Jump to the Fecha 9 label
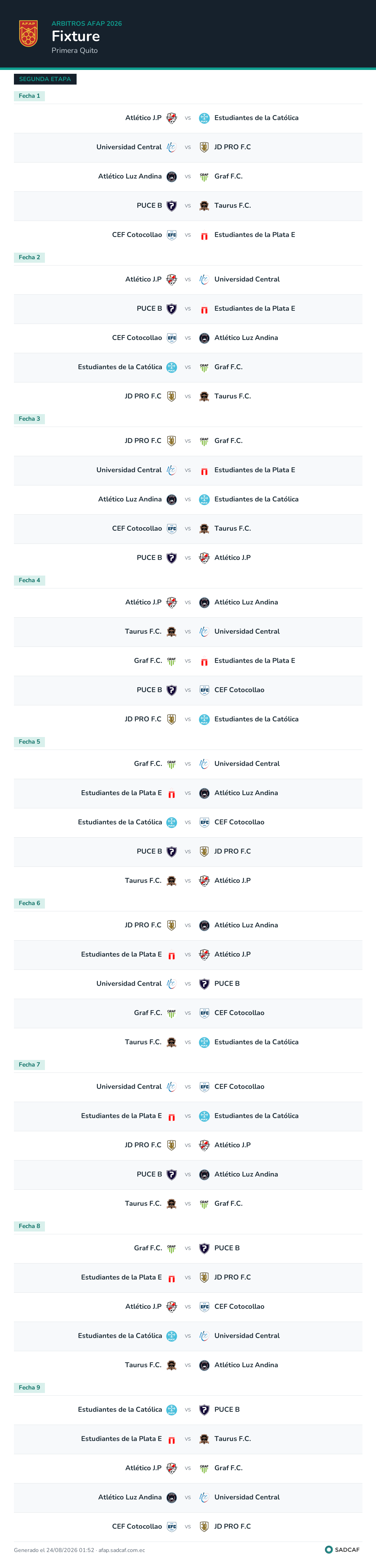Screen dimensions: 376x1568 pyautogui.click(x=29, y=1387)
